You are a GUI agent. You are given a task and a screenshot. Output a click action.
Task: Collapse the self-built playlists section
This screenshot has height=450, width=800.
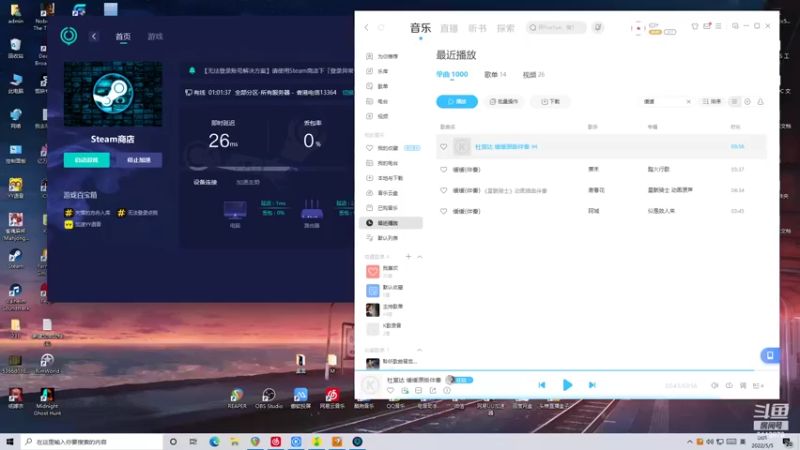coord(419,257)
